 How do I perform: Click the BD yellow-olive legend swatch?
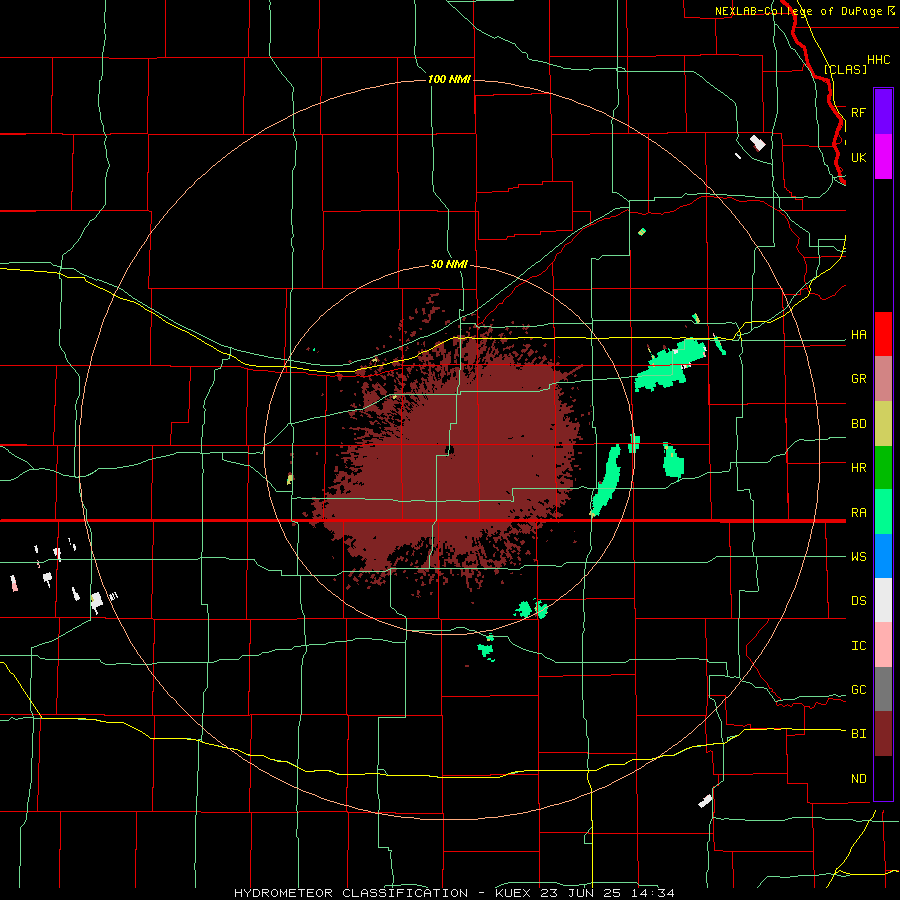point(883,424)
